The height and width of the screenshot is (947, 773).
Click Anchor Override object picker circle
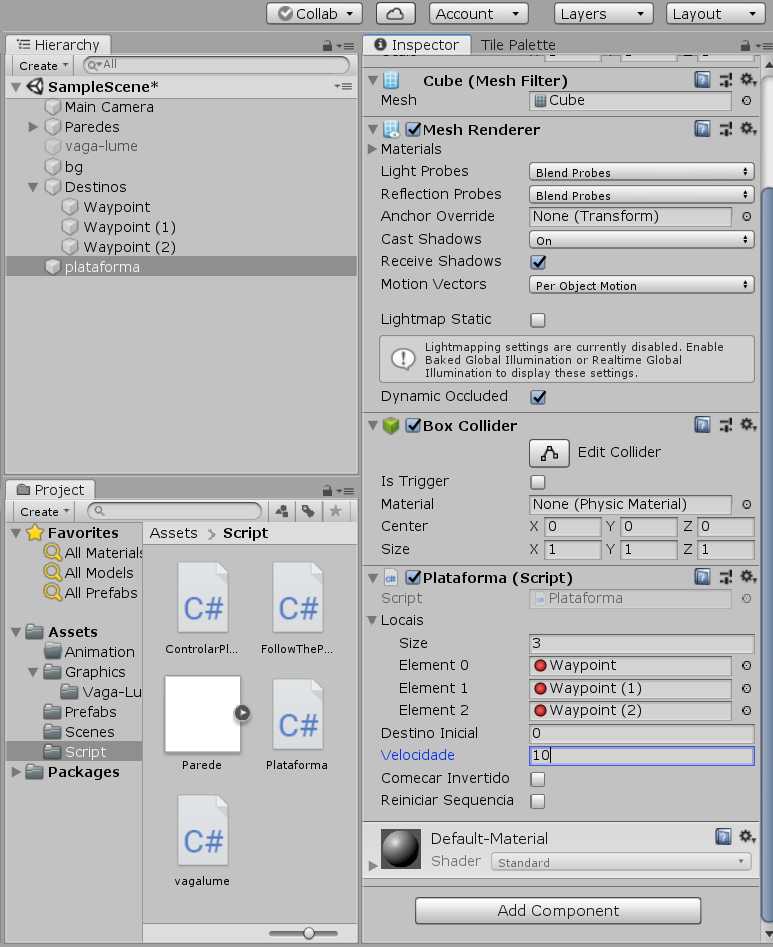click(x=747, y=217)
